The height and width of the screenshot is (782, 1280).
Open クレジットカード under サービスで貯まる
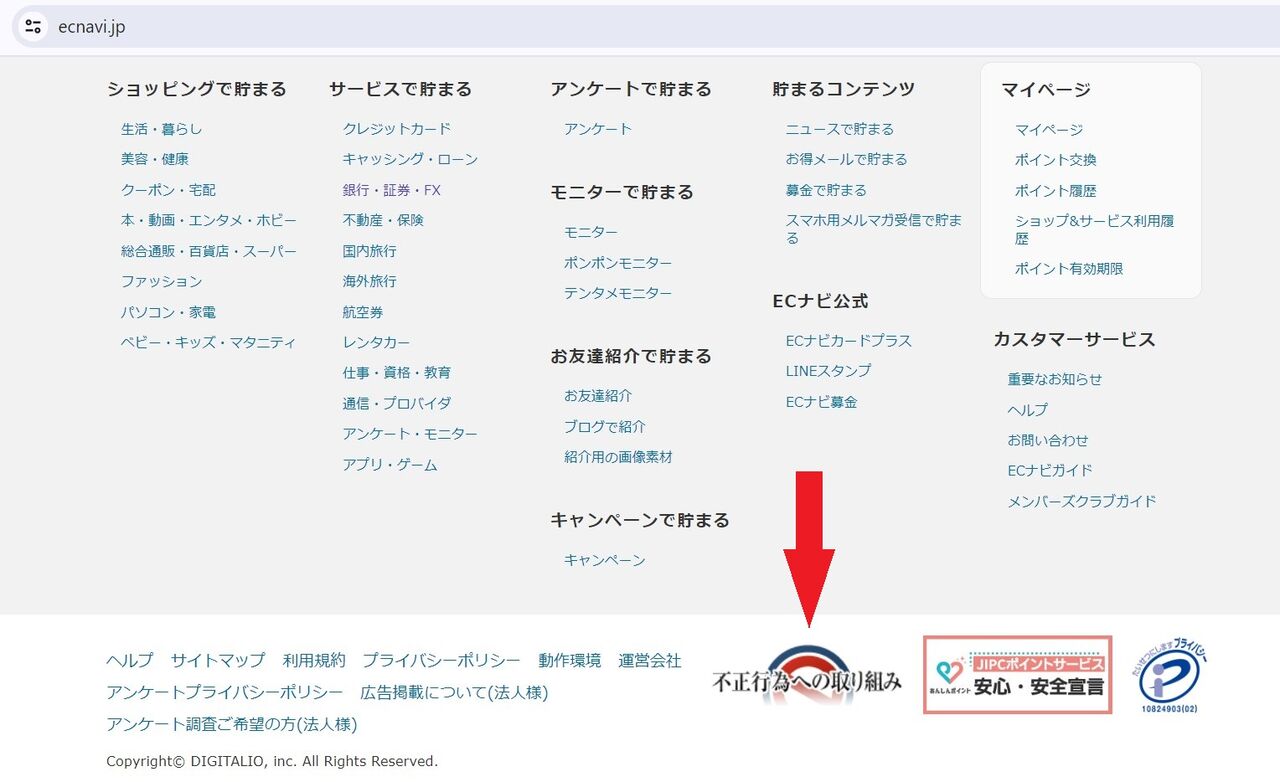coord(398,128)
